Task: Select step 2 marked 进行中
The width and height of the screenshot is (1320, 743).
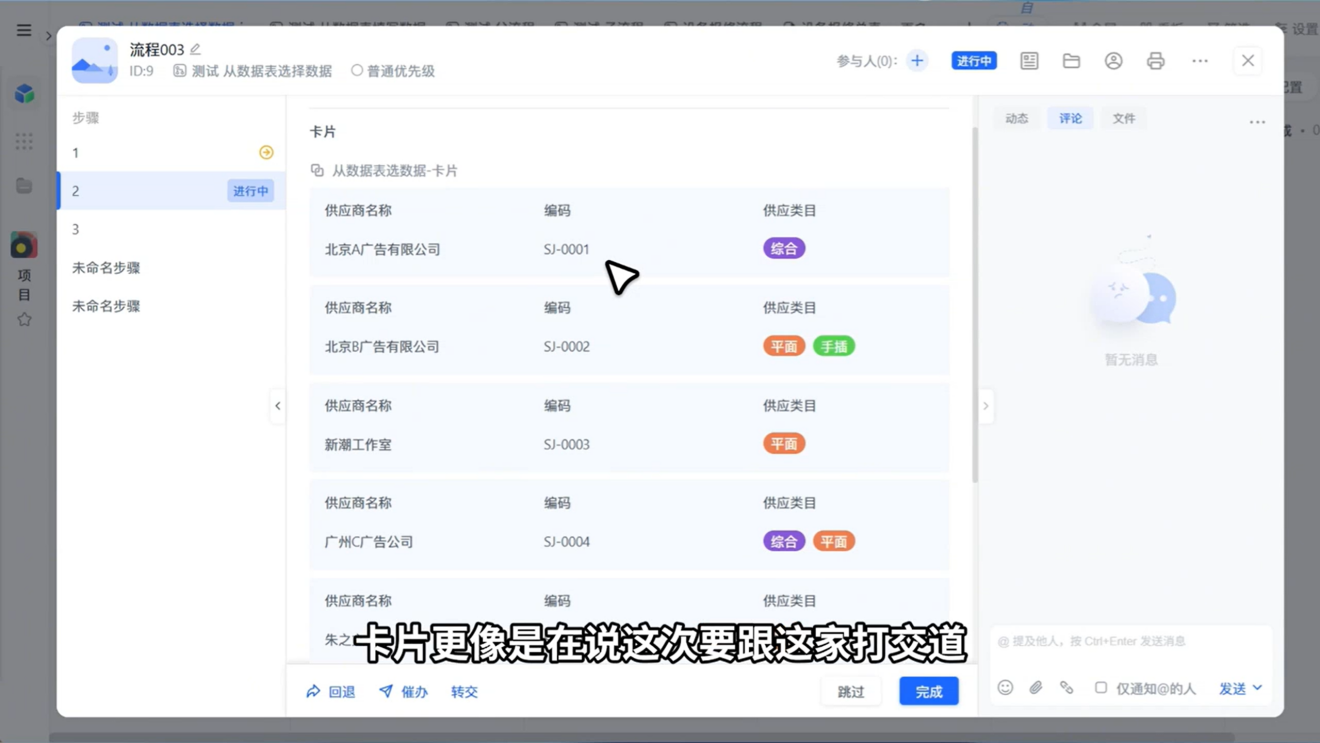Action: click(172, 191)
